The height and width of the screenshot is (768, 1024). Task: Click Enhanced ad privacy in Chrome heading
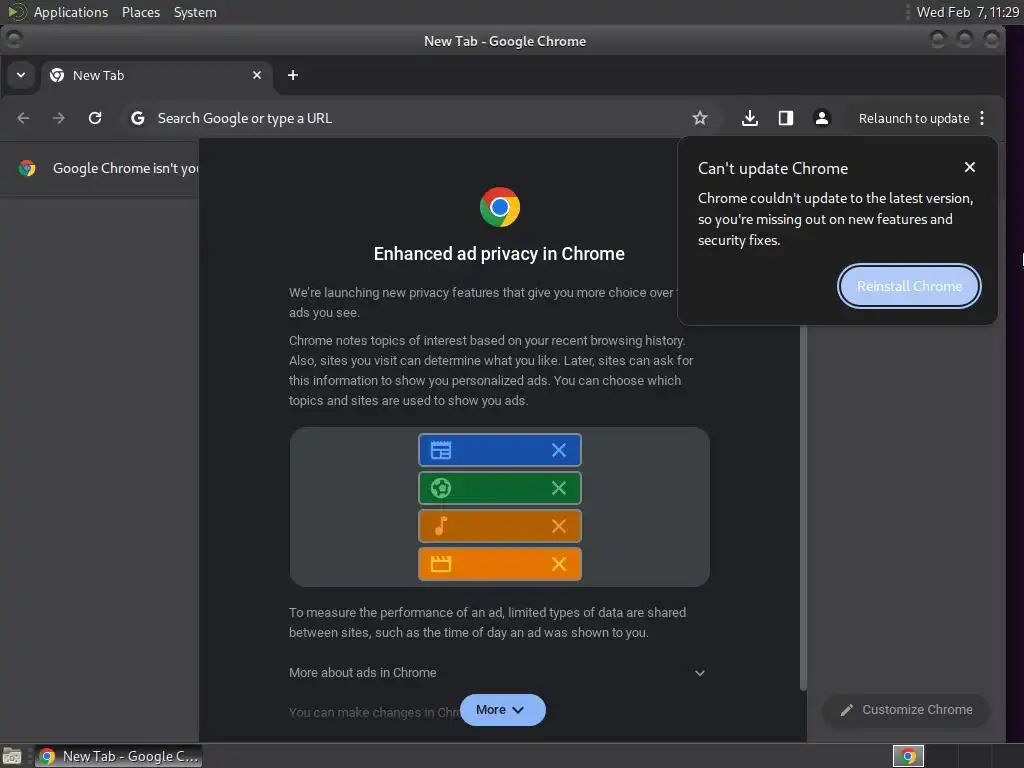499,253
